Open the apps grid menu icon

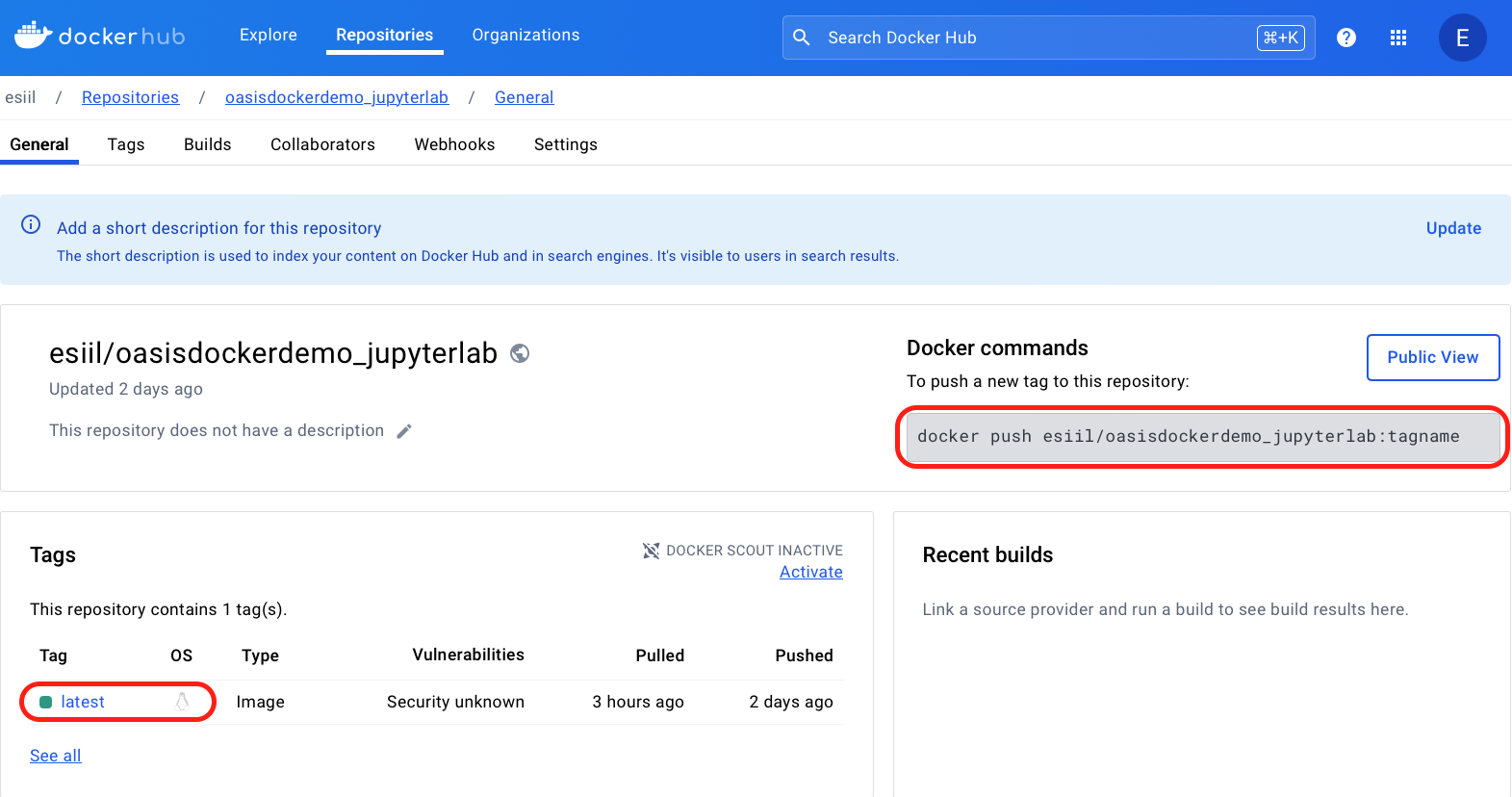(x=1398, y=38)
